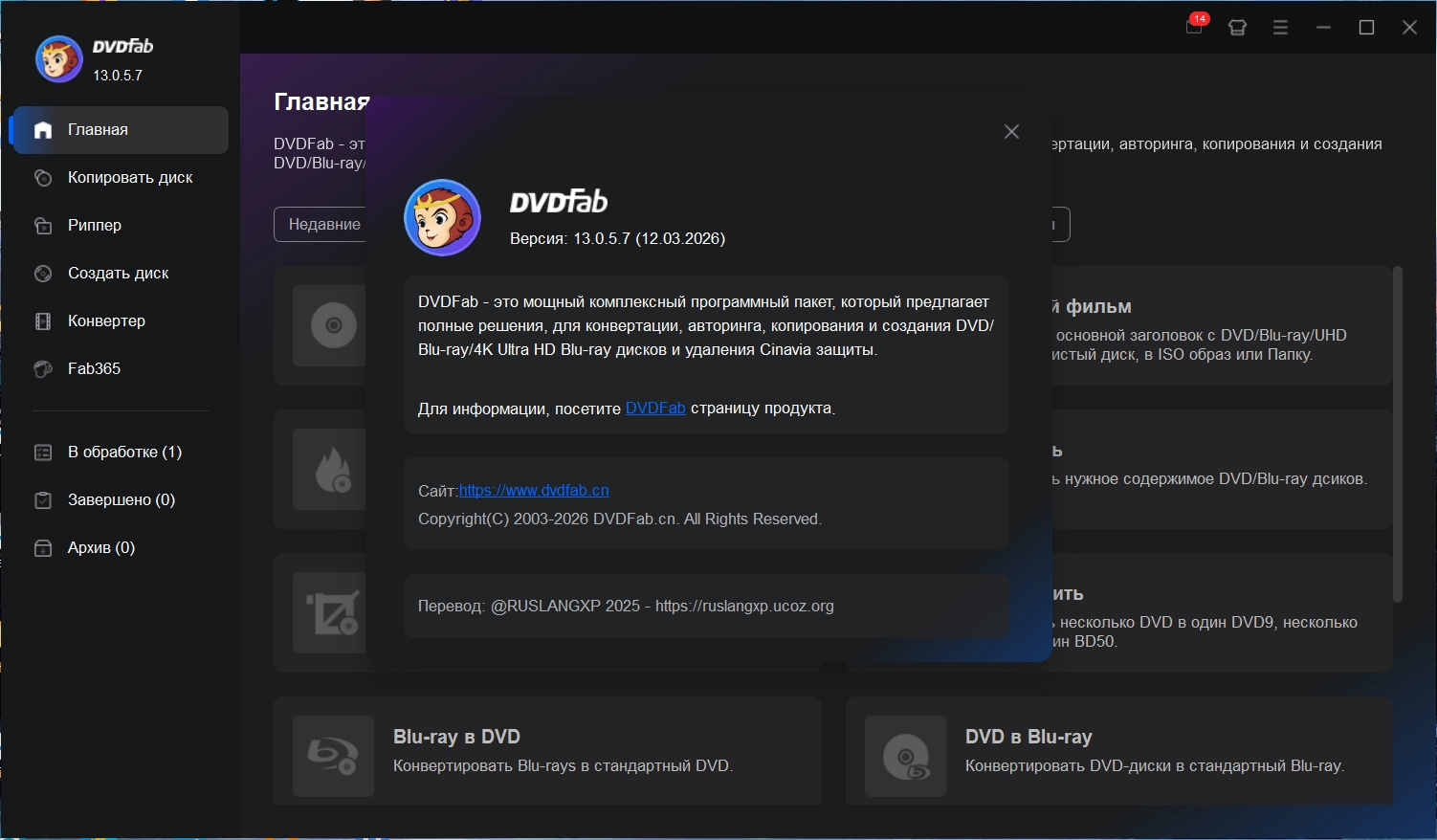
Task: Open the Blu-ray в DVD card
Action: [x=547, y=751]
